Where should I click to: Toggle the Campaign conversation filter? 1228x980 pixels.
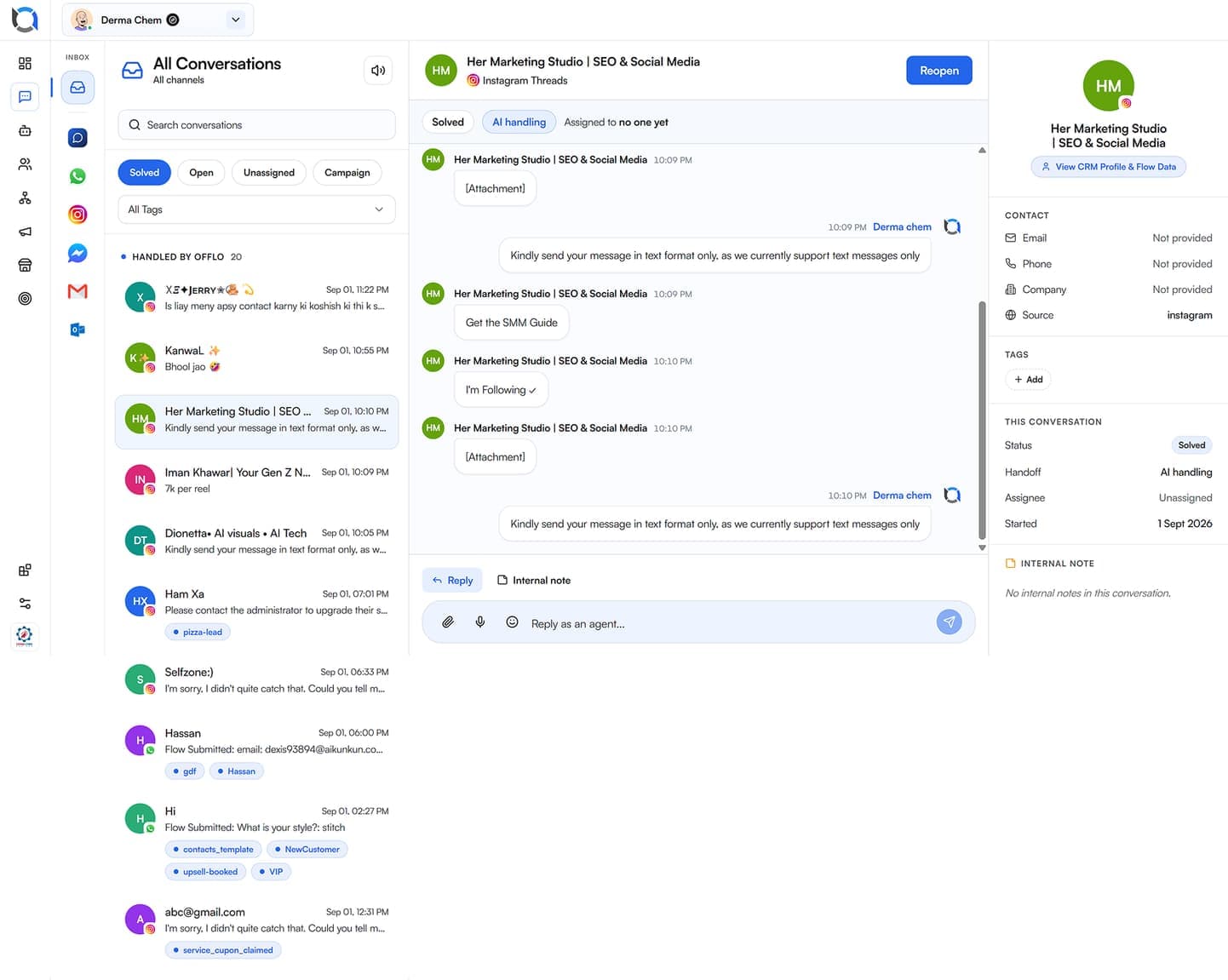tap(347, 173)
